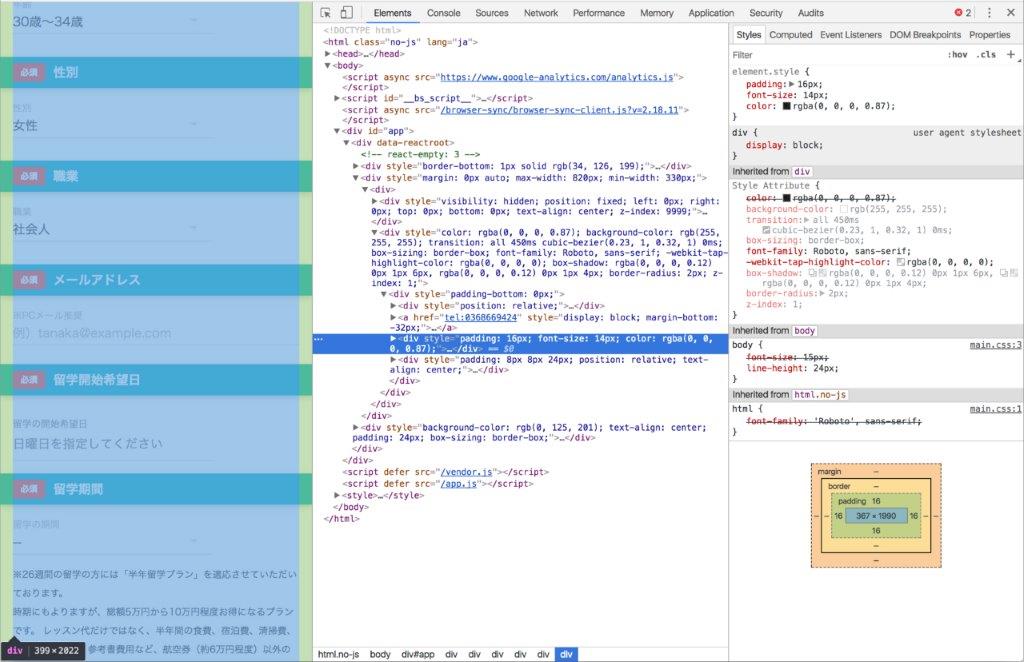The height and width of the screenshot is (662, 1024).
Task: Activate the inspect element picker icon
Action: pos(326,12)
